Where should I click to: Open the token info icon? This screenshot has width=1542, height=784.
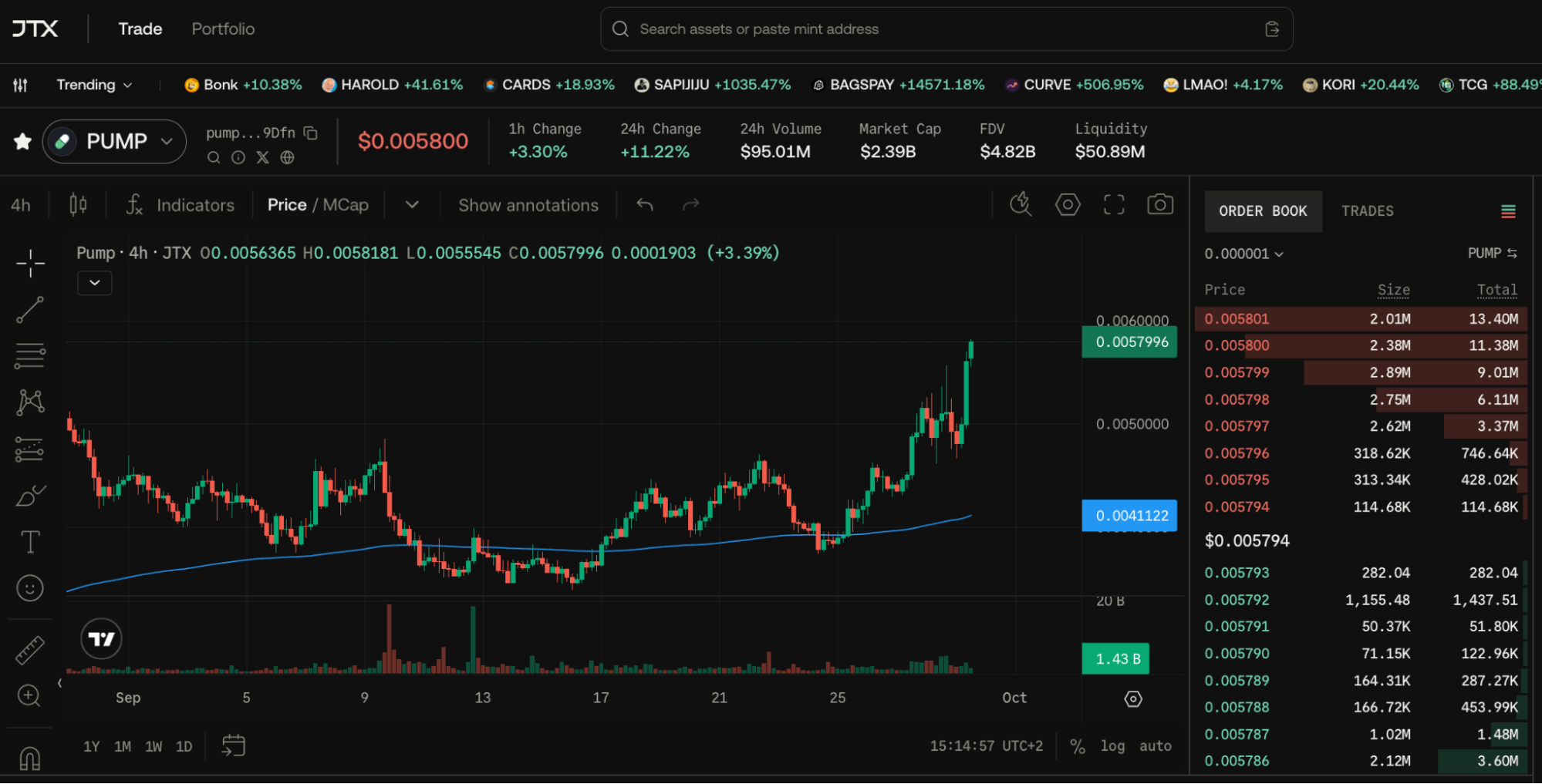238,157
